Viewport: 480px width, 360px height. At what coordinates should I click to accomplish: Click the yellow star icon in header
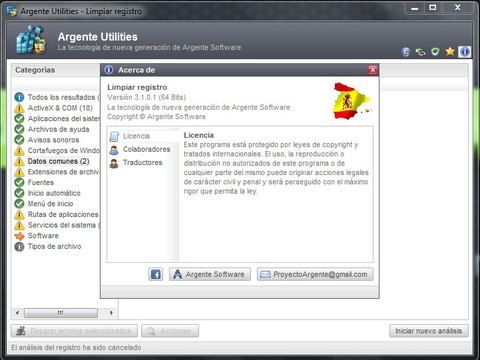coord(450,52)
